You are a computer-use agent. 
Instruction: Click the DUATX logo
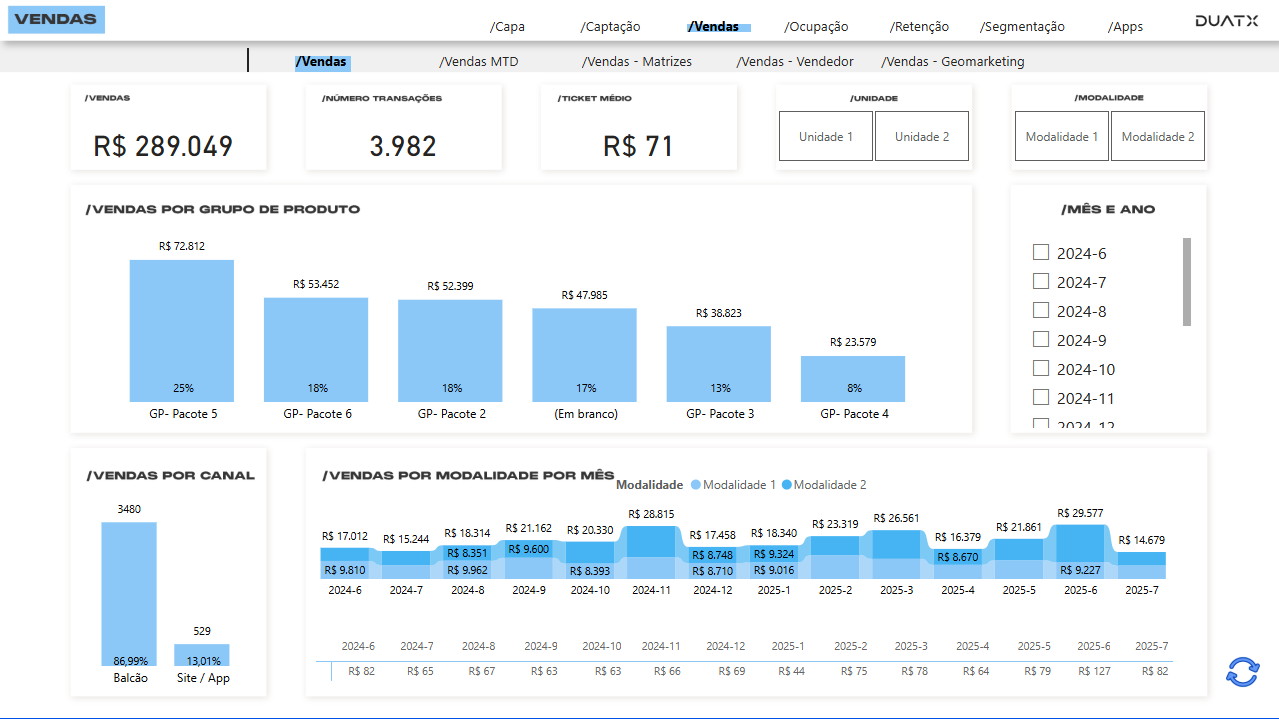1228,18
